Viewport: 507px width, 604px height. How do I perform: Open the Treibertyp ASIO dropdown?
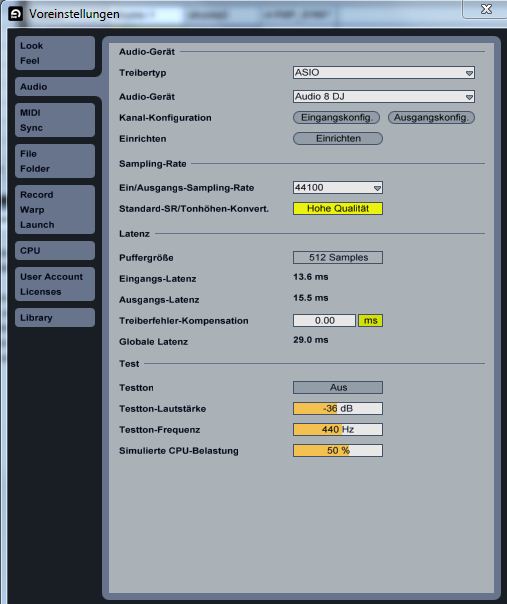click(x=384, y=72)
